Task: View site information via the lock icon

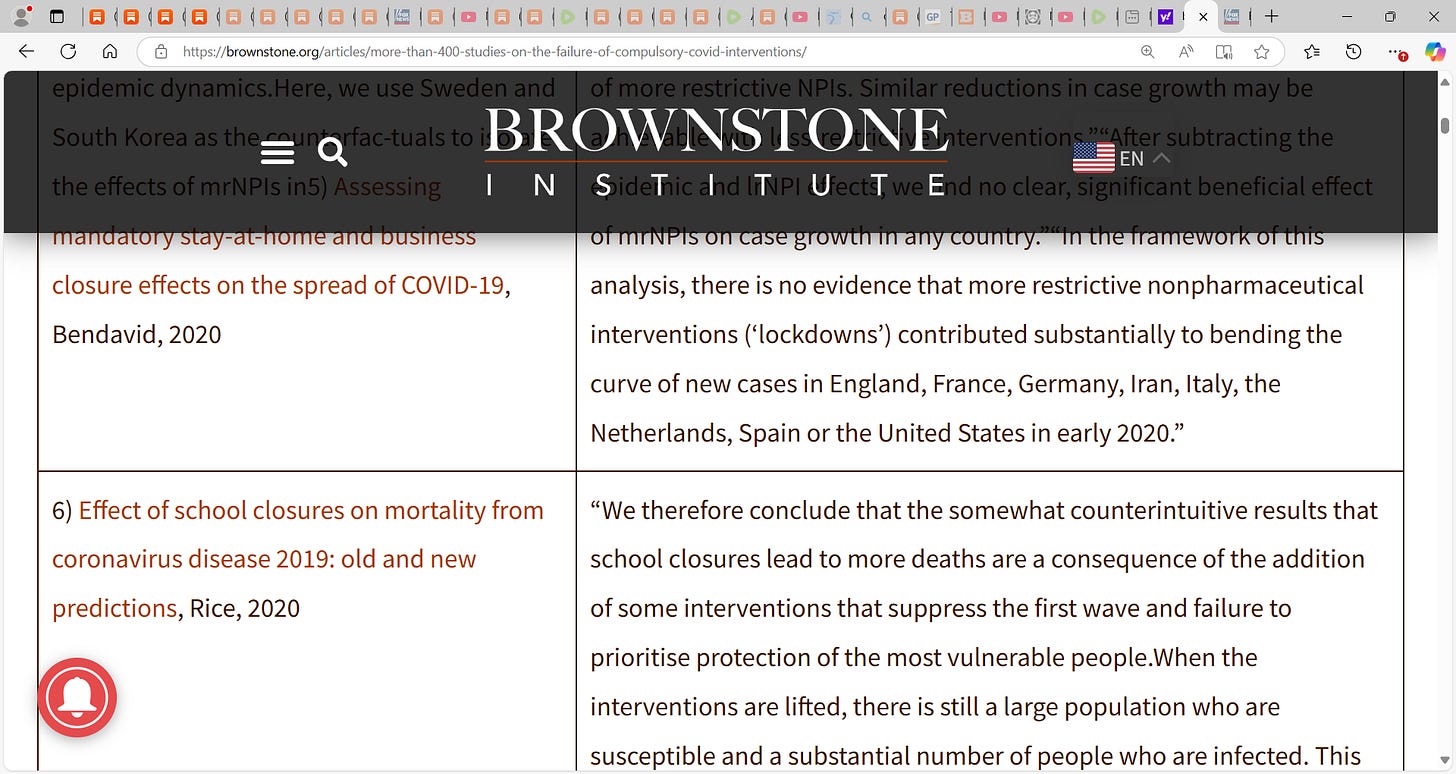Action: tap(160, 52)
